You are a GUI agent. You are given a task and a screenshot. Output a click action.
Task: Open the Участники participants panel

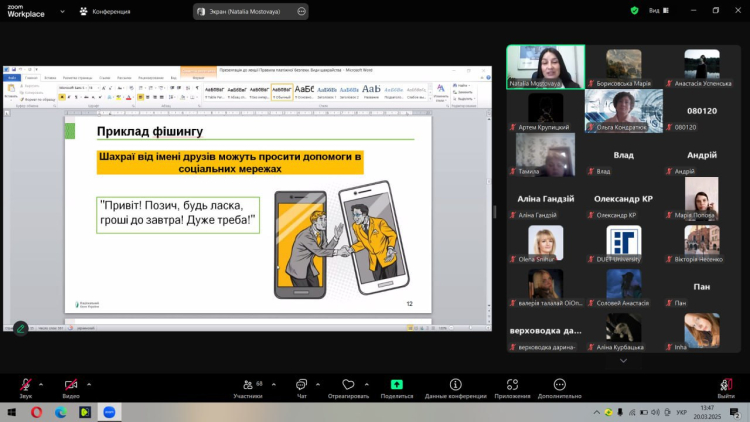[x=247, y=386]
